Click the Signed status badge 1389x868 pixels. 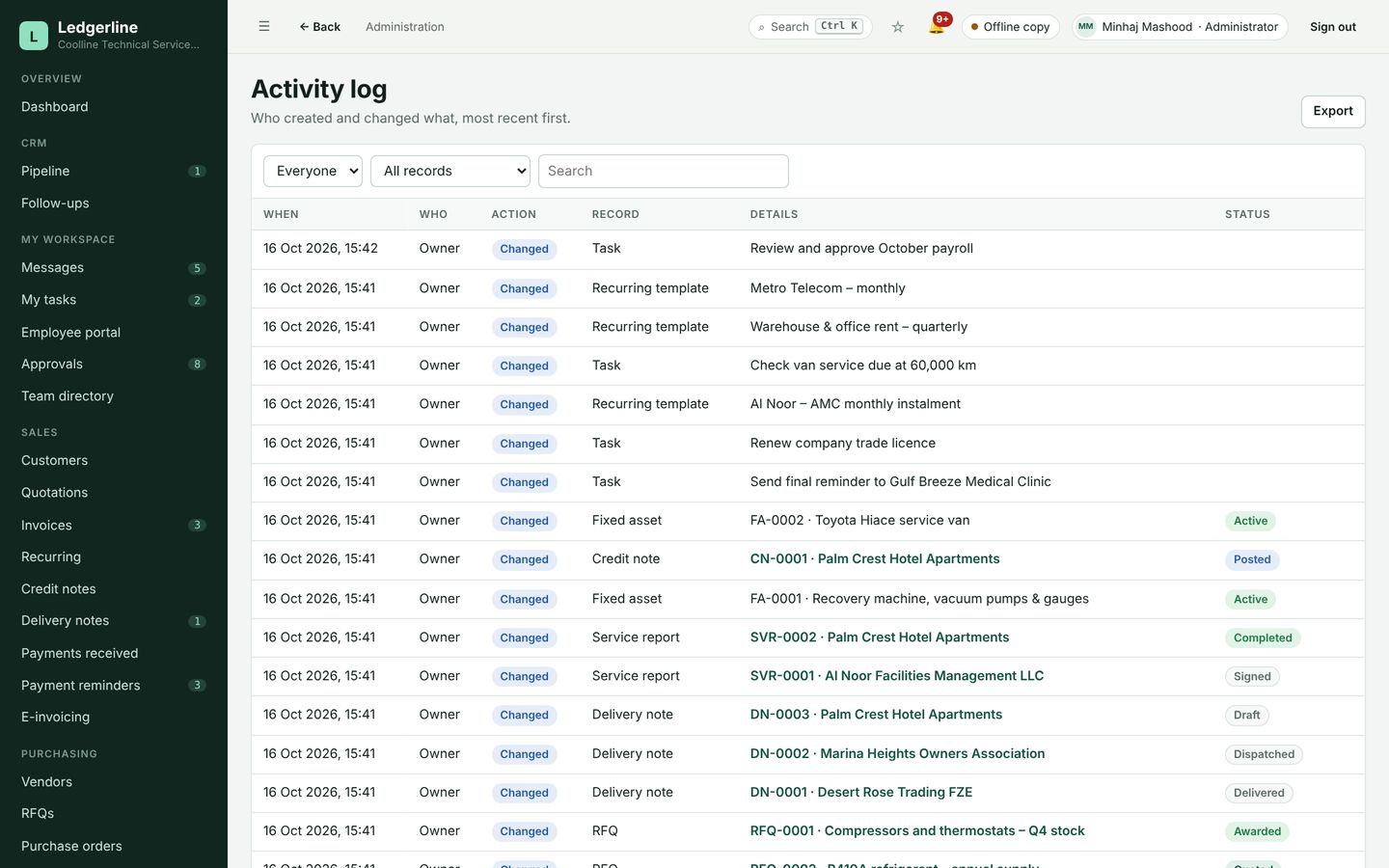click(1252, 676)
